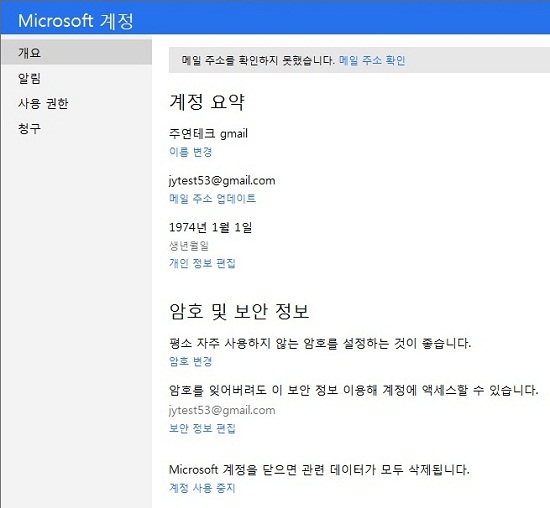Click the 계정 사용 중지 link
550x508 pixels.
(202, 487)
